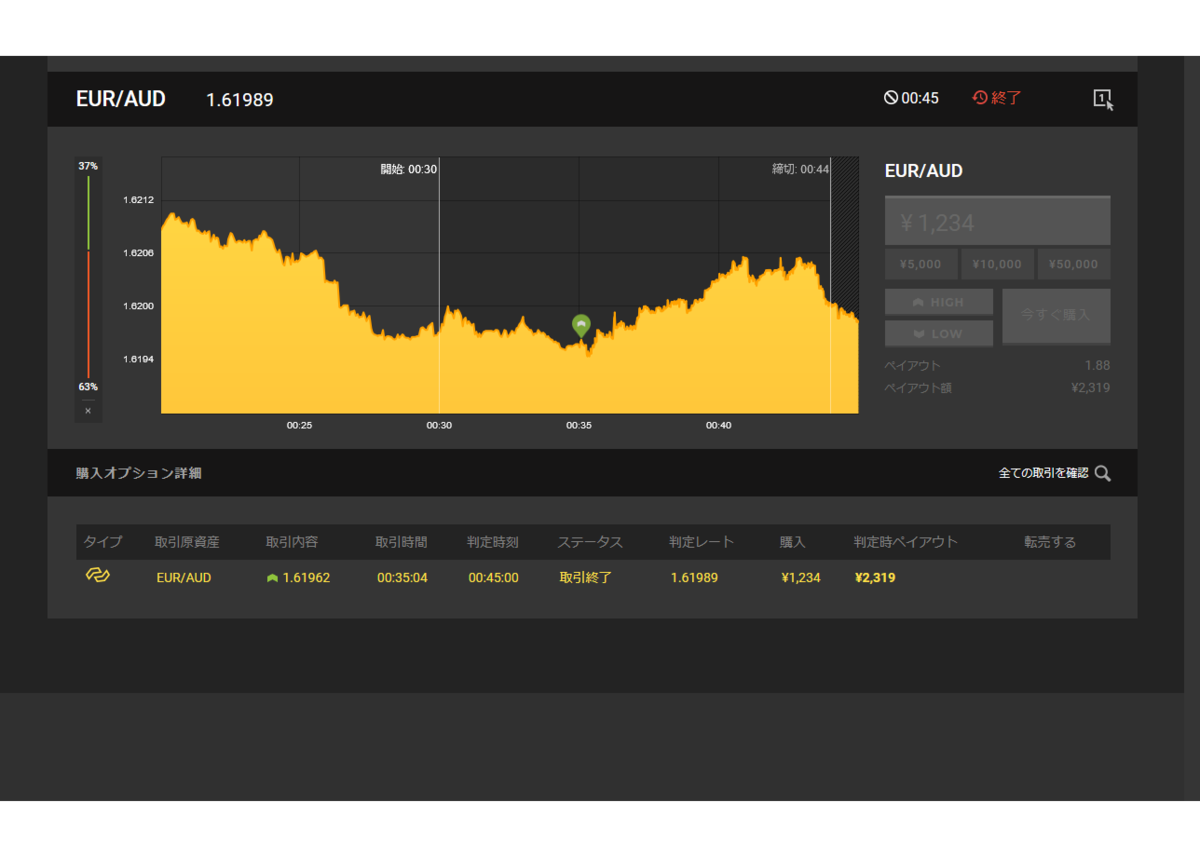Image resolution: width=1200 pixels, height=856 pixels.
Task: Choose the HIGH option button
Action: 939,302
